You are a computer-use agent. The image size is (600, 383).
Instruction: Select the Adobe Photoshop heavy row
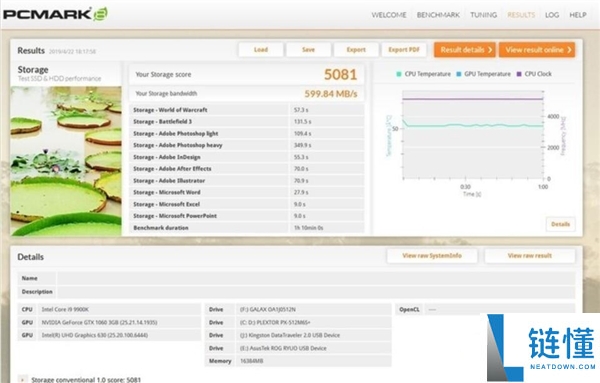point(247,145)
